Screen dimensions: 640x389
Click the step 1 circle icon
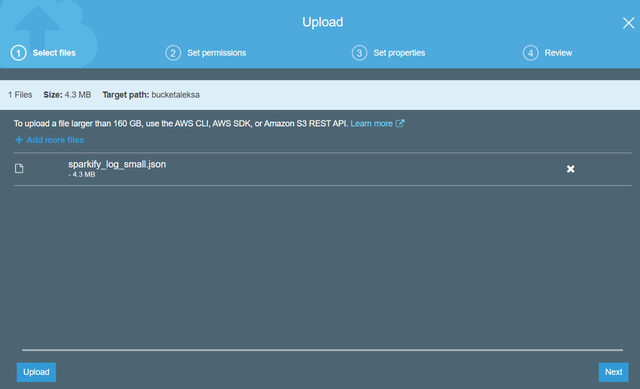(18, 53)
